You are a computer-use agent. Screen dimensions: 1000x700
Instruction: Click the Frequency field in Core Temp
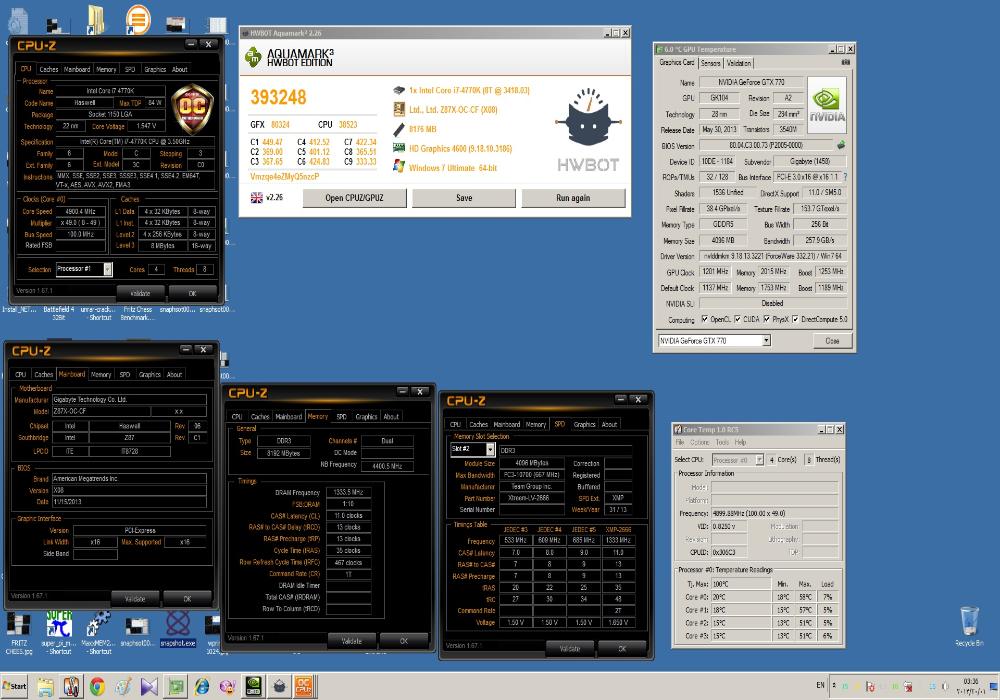point(774,513)
